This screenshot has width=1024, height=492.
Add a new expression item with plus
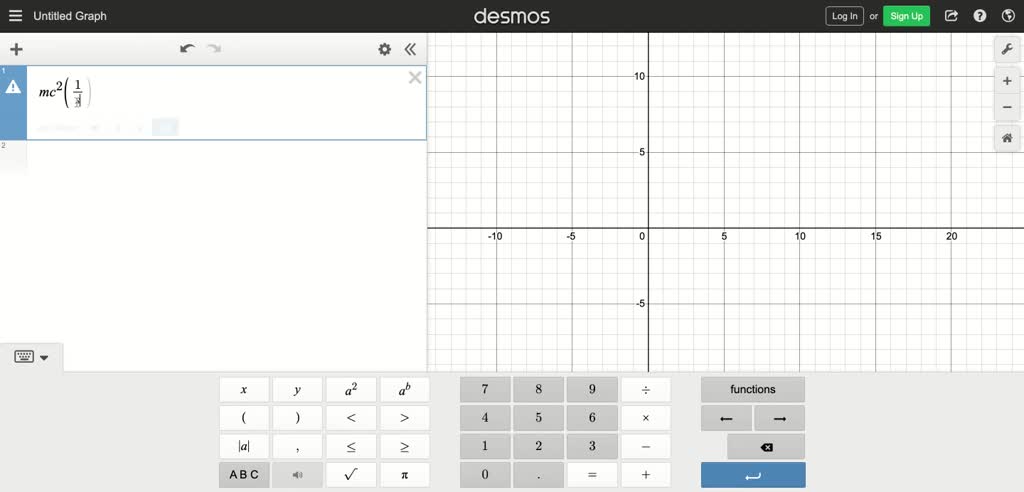[16, 49]
